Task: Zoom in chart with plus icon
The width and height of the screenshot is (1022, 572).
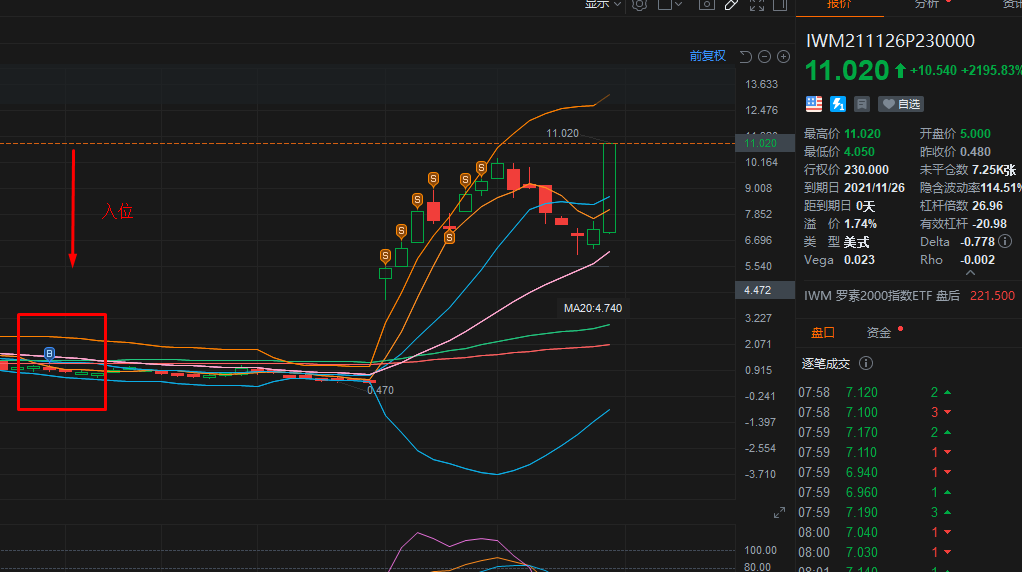Action: pos(783,57)
